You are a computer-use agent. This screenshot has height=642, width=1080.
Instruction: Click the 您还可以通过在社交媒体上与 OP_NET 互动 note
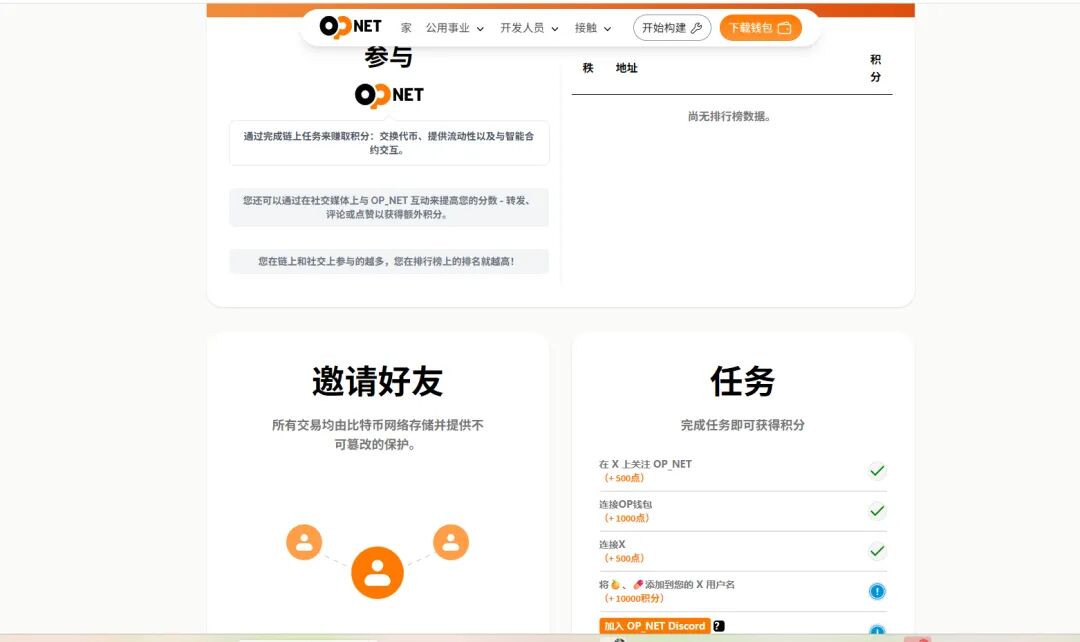click(x=389, y=207)
